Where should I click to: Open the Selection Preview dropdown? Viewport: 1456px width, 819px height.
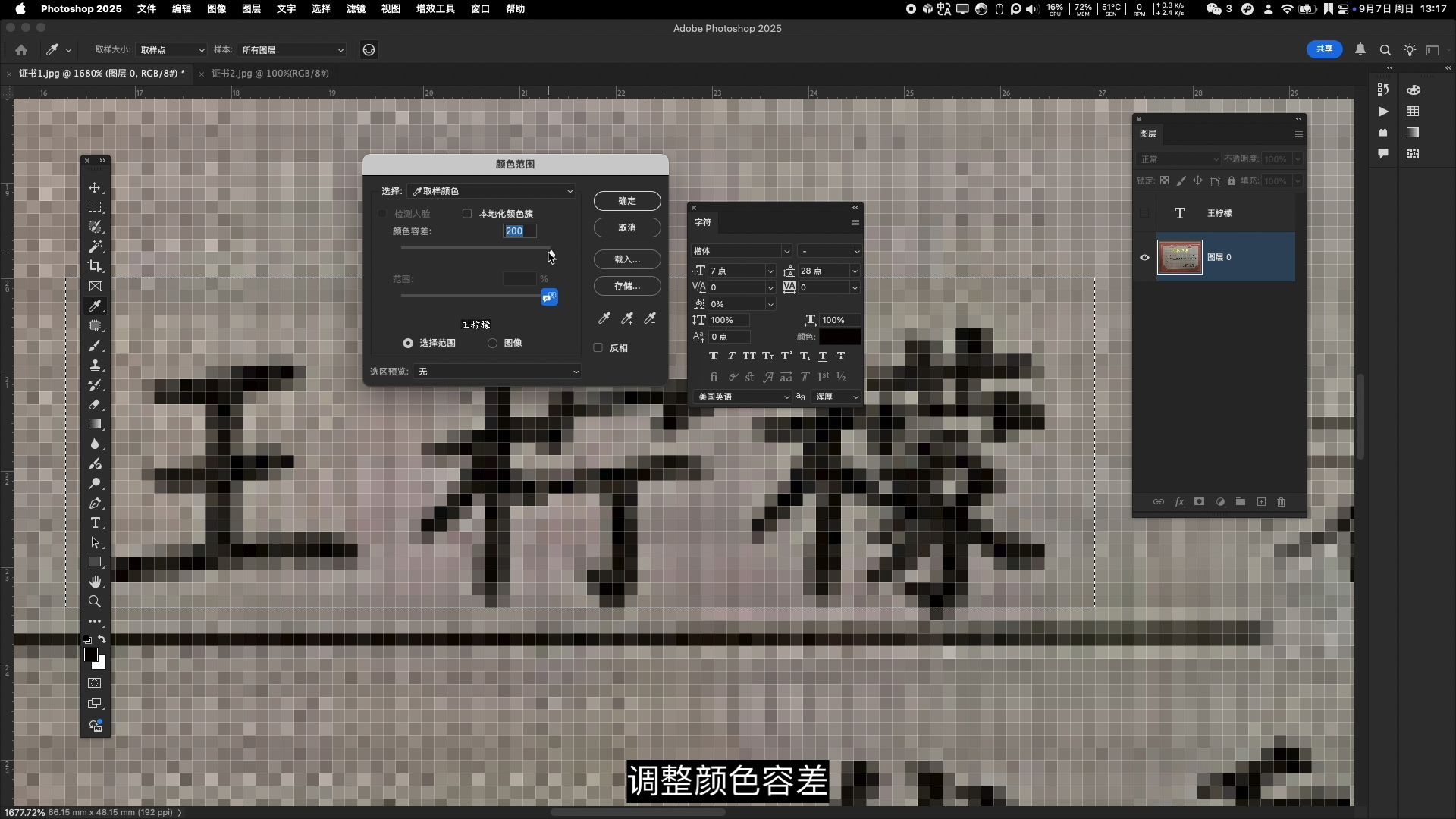tap(497, 372)
